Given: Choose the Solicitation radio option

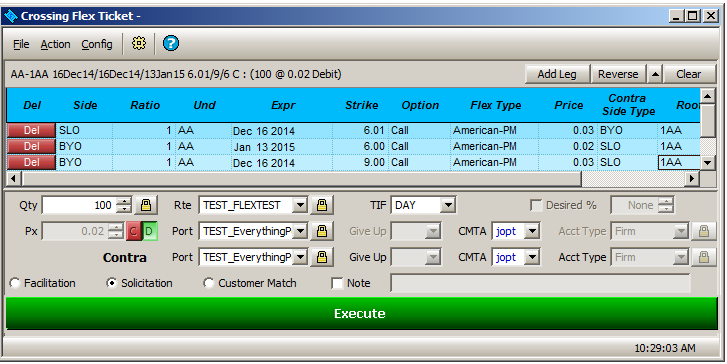Looking at the screenshot, I should click(x=112, y=283).
